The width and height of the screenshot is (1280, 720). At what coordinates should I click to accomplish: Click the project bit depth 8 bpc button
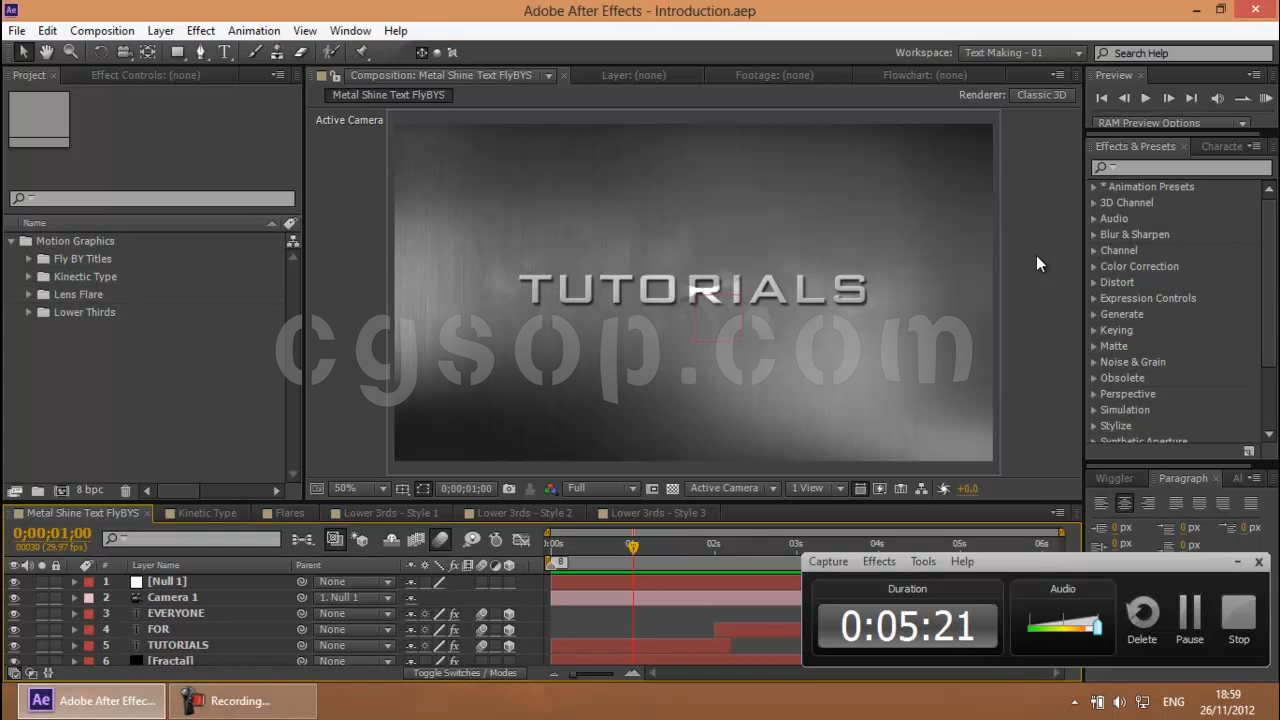[x=90, y=491]
